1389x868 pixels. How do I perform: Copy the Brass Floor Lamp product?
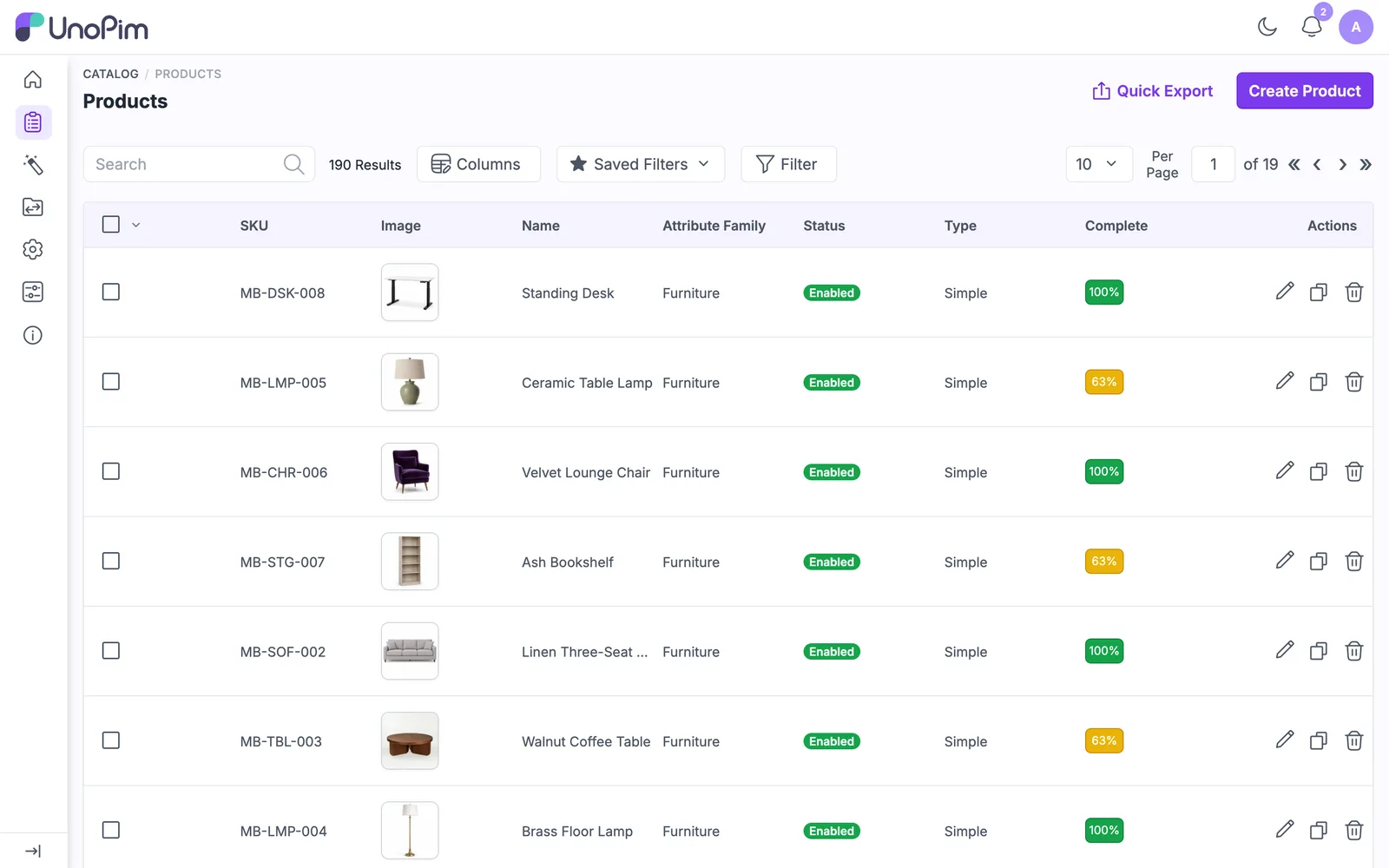pyautogui.click(x=1319, y=831)
